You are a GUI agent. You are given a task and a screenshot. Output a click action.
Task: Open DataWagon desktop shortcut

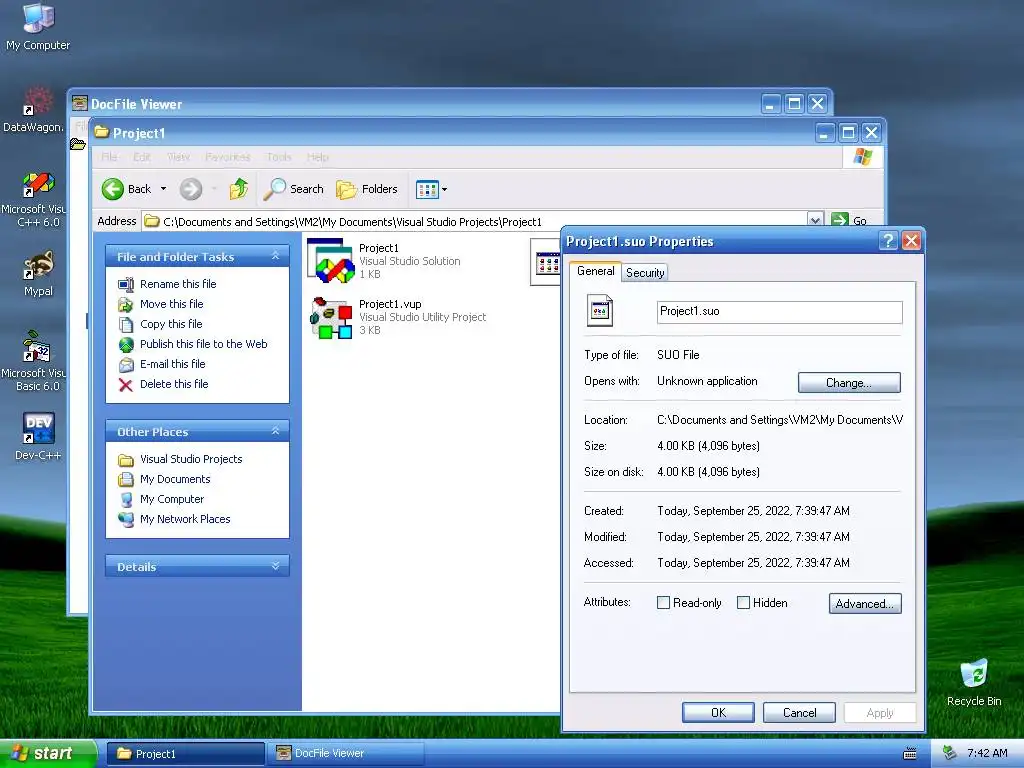[34, 110]
